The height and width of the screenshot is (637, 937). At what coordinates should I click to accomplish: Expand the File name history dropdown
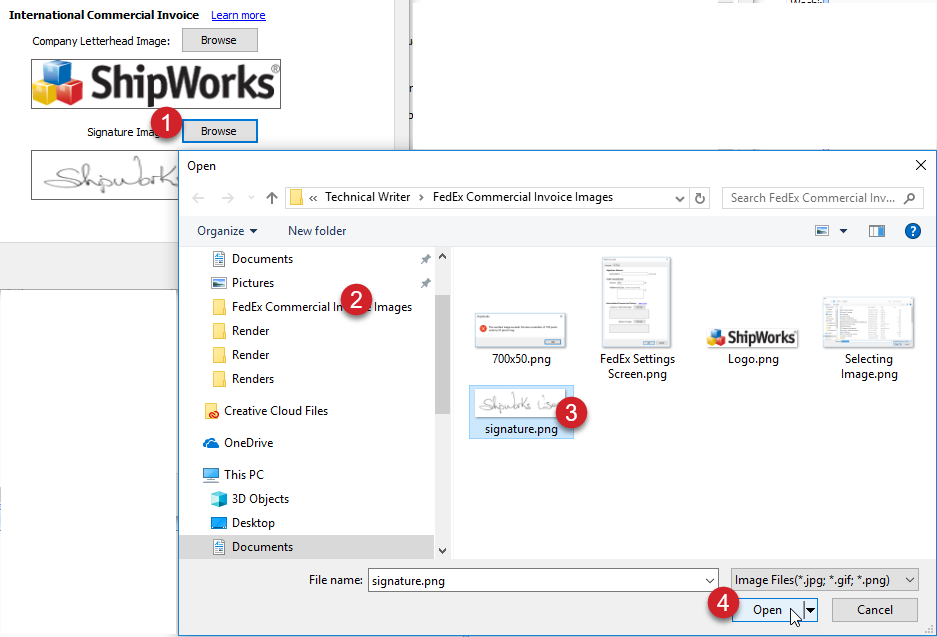(x=710, y=580)
